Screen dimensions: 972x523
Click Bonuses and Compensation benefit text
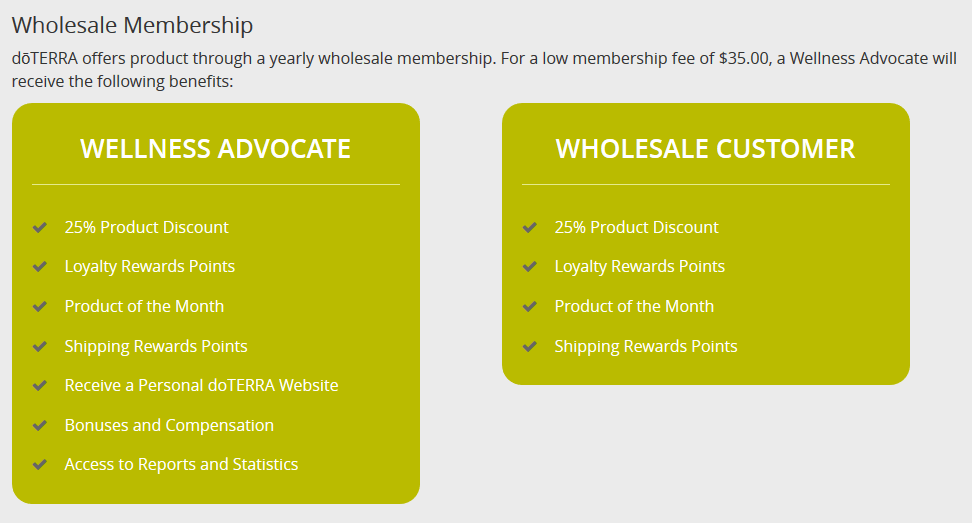point(169,425)
